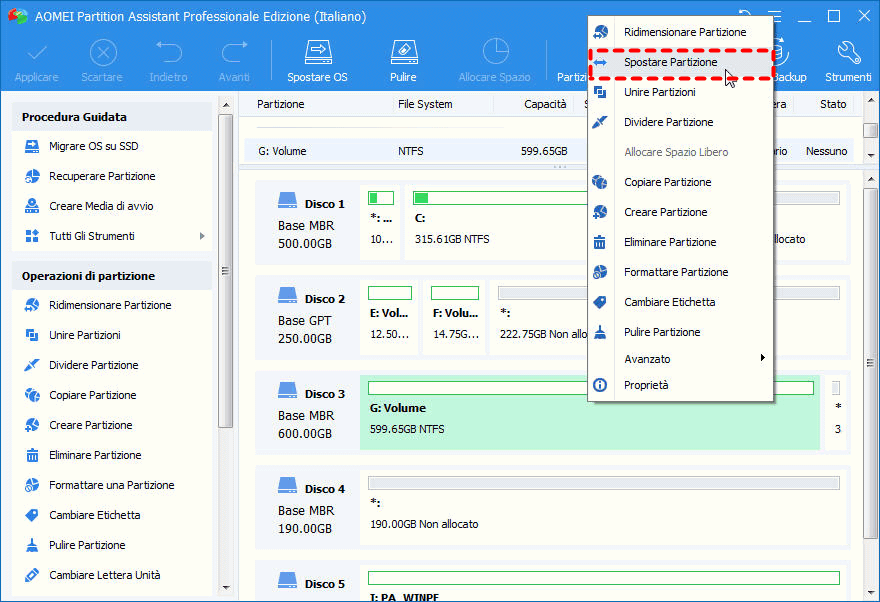Click the Applicare toolbar icon
Image resolution: width=880 pixels, height=602 pixels.
pos(36,54)
